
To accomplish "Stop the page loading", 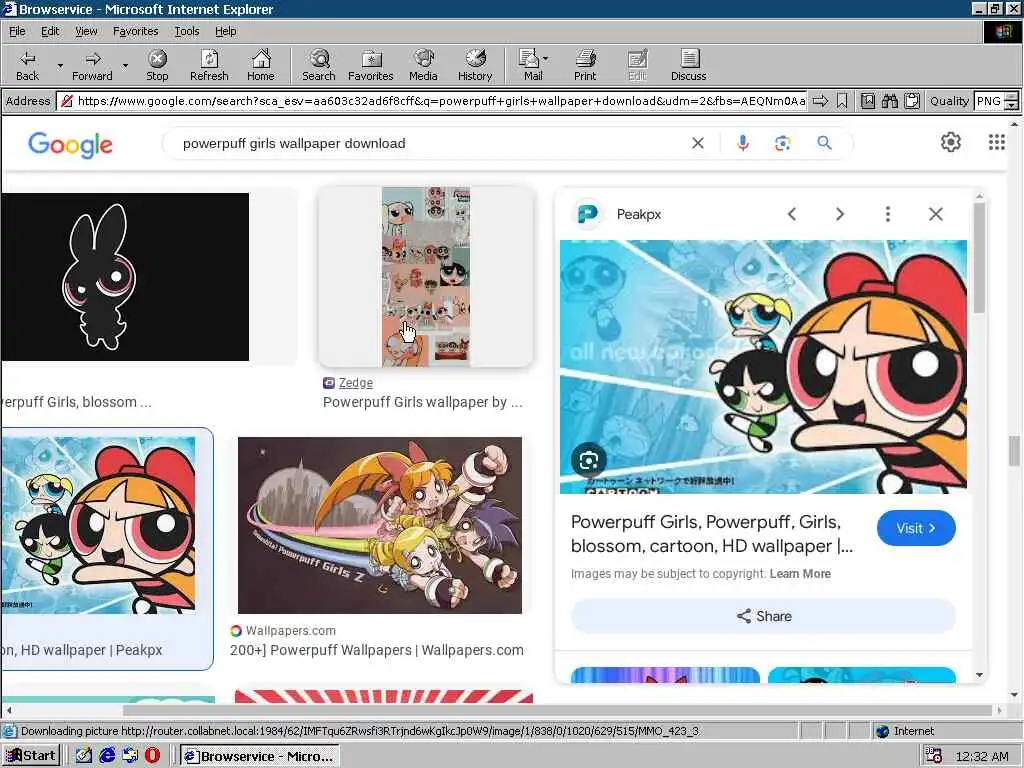I will point(157,65).
